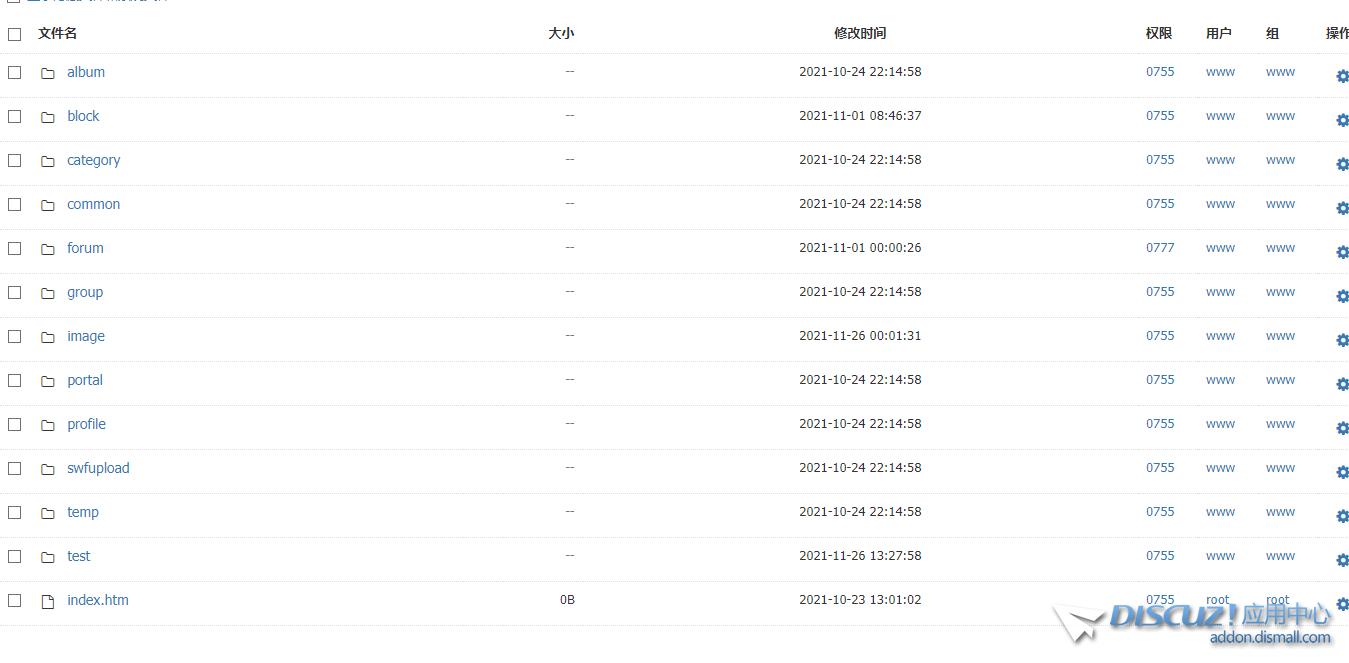Click the 大小 column header
Image resolution: width=1349 pixels, height=663 pixels.
[561, 34]
